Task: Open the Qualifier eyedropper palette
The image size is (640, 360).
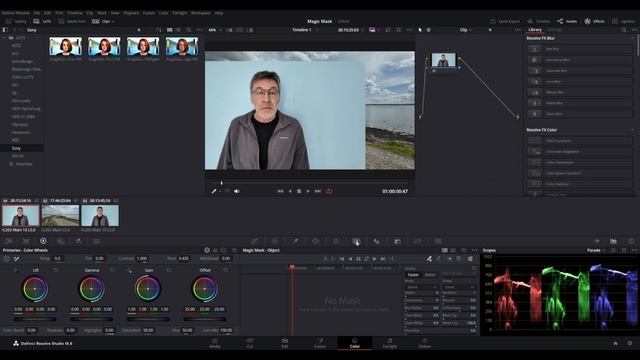Action: 295,241
